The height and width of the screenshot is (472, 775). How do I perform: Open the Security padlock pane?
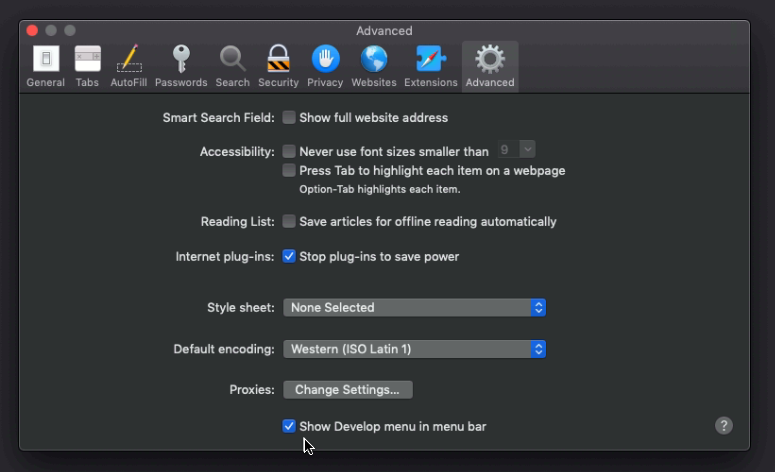278,66
